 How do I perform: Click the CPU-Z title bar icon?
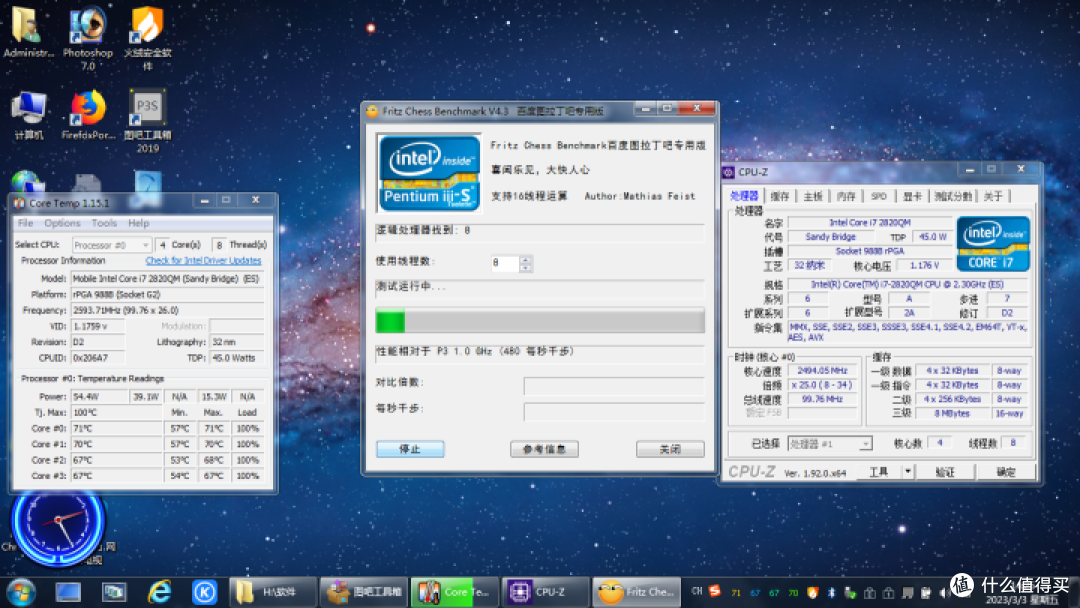(x=728, y=172)
